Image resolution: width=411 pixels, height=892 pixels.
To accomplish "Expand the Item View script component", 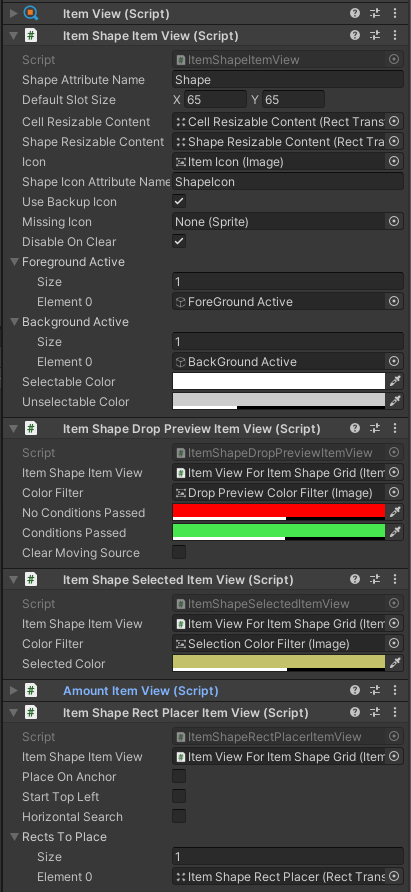I will click(x=14, y=13).
